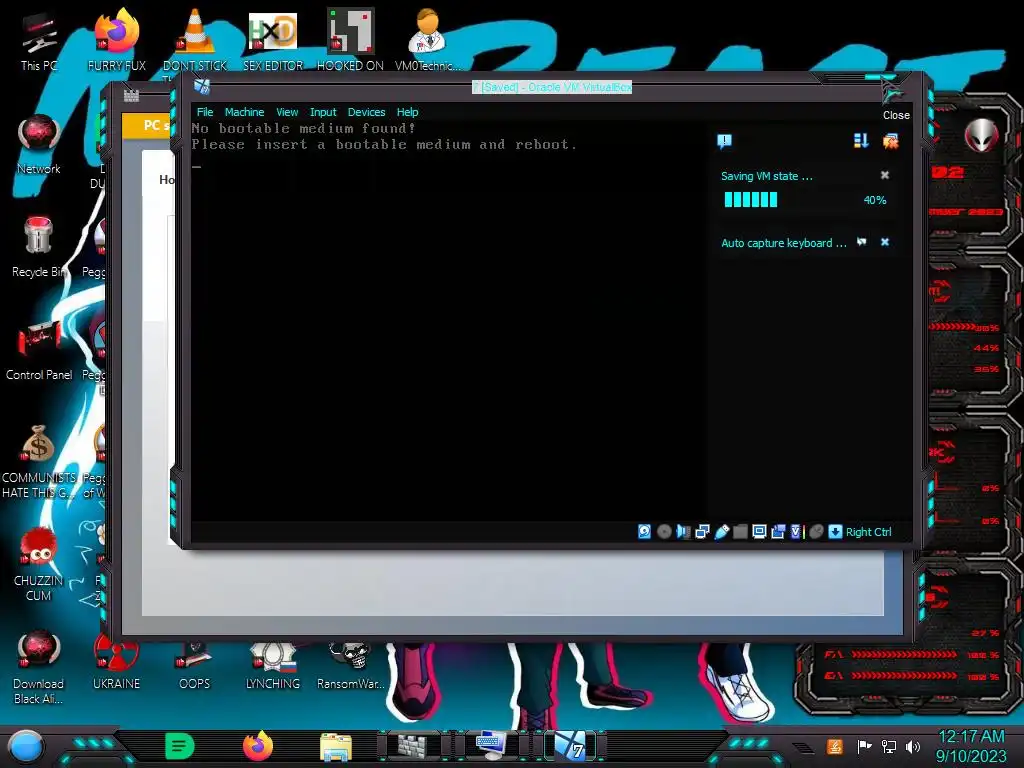Viewport: 1024px width, 768px height.
Task: Click the USB device status icon
Action: click(x=721, y=532)
